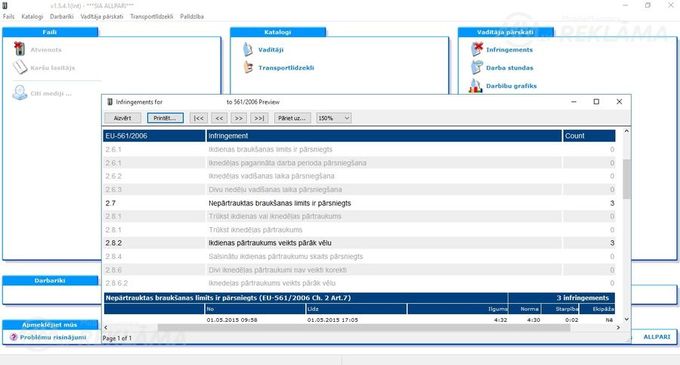Select the Vadītāja pārskati panel tab

point(505,32)
